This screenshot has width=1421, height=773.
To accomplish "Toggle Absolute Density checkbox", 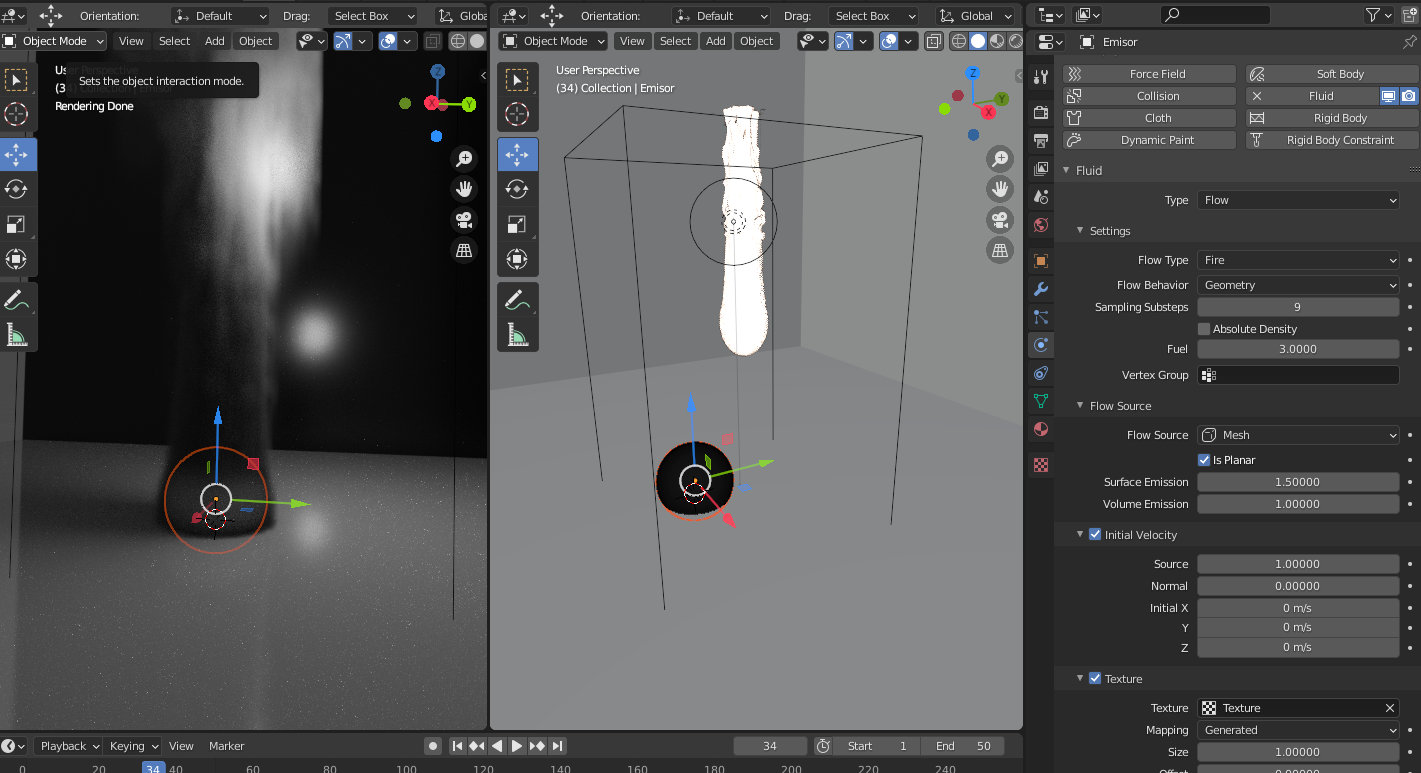I will (x=1204, y=329).
